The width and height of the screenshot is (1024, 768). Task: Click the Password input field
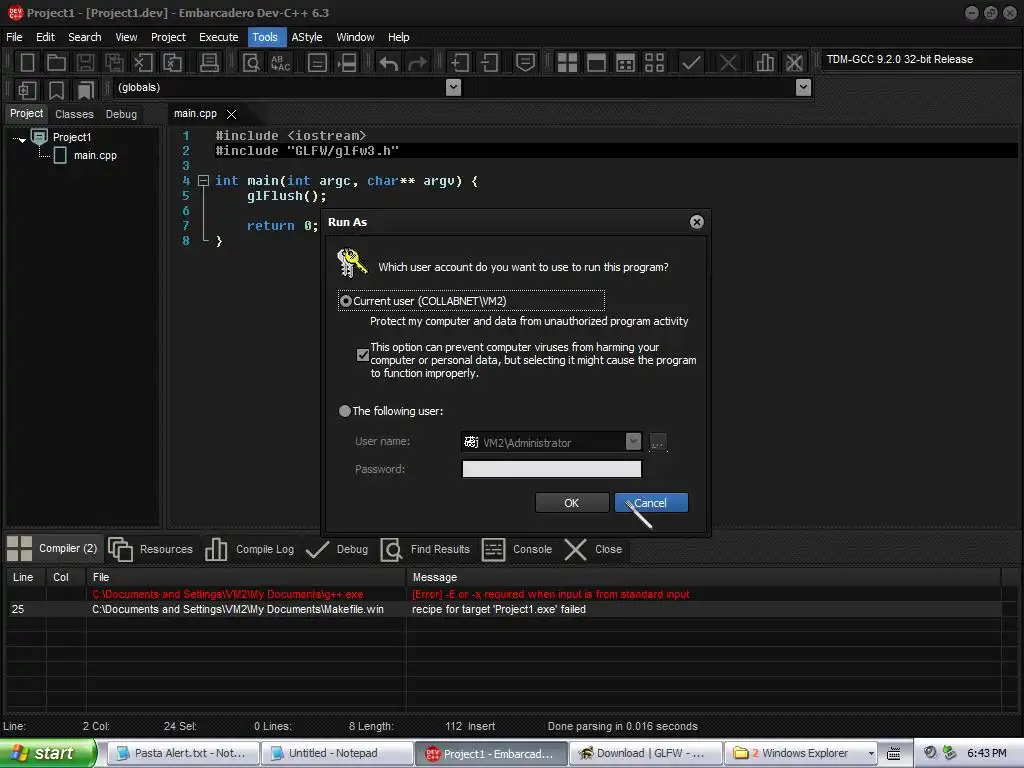coord(552,469)
